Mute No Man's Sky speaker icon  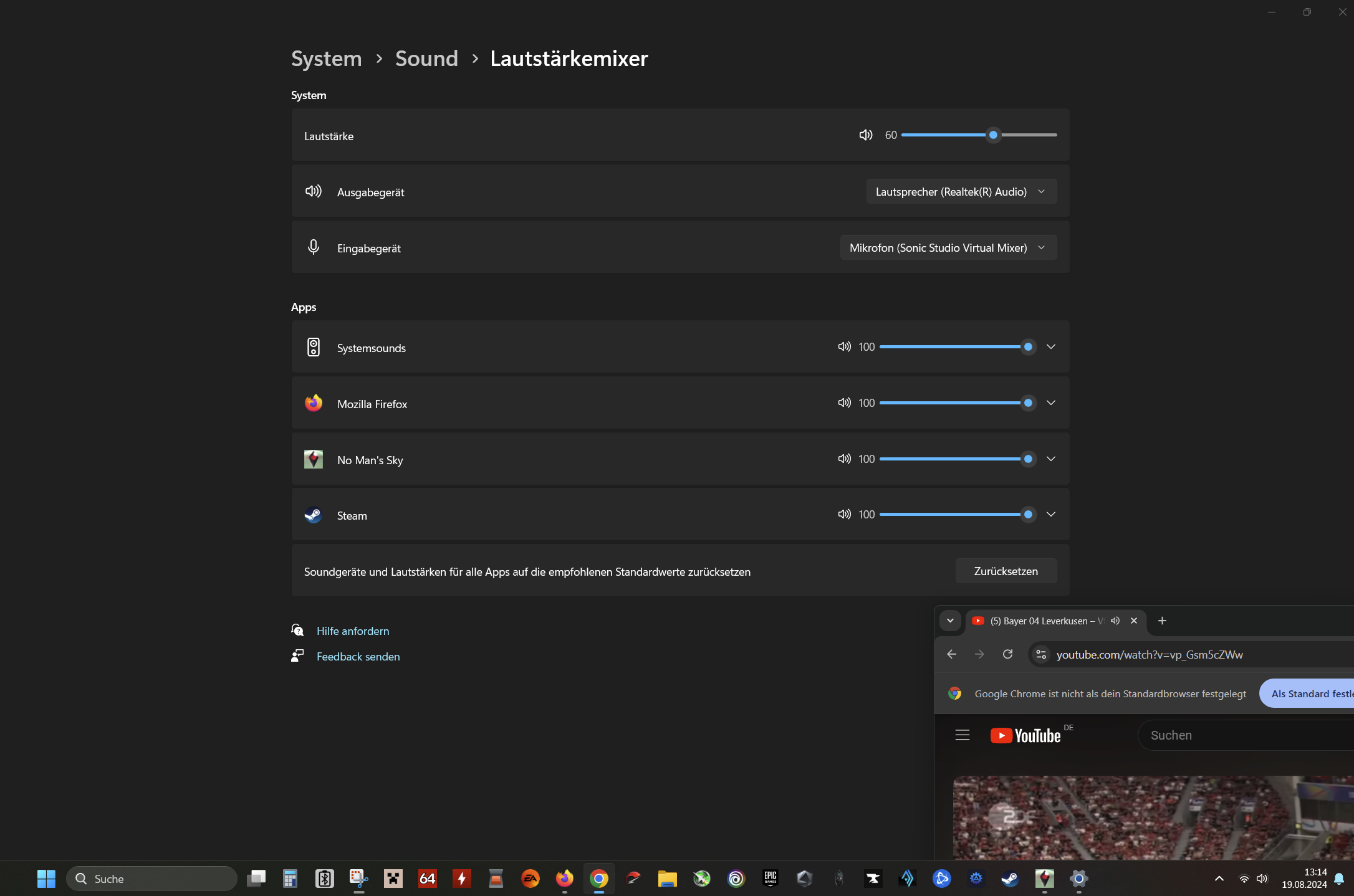tap(844, 459)
